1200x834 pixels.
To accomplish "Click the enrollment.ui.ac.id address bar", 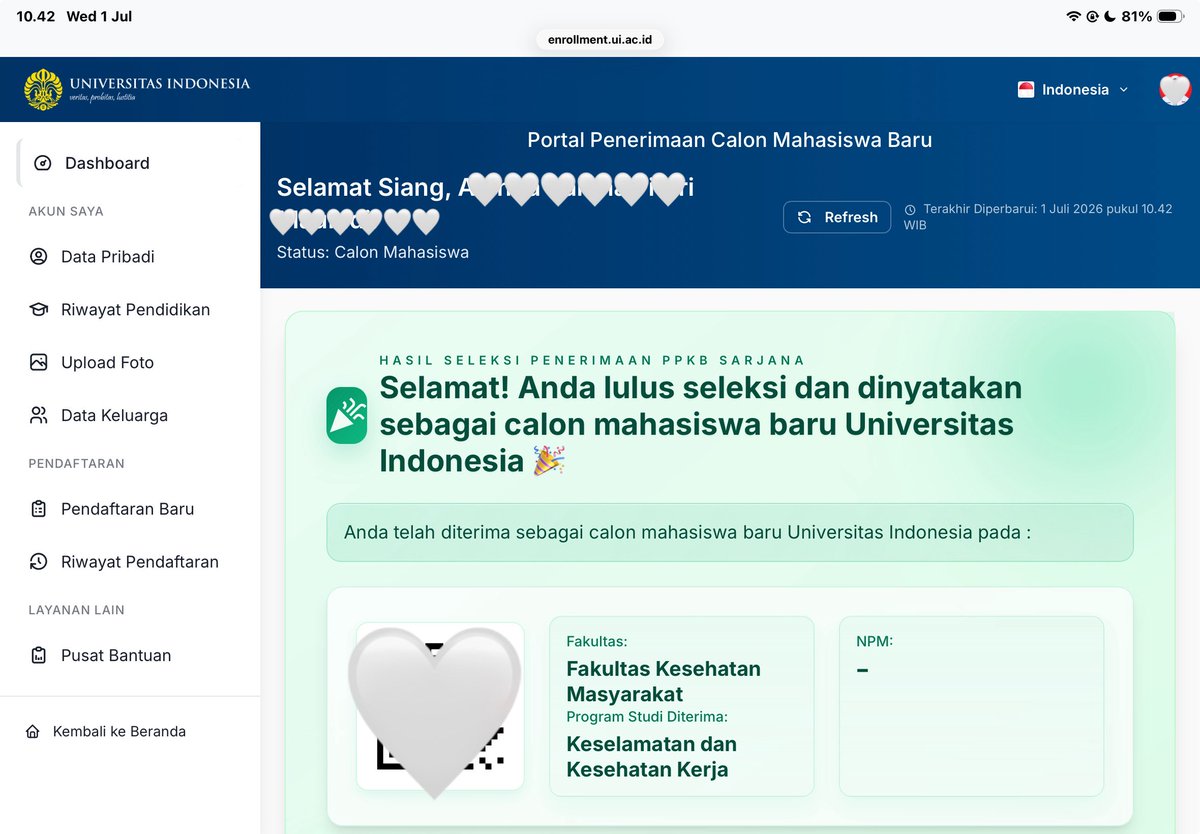I will click(600, 39).
